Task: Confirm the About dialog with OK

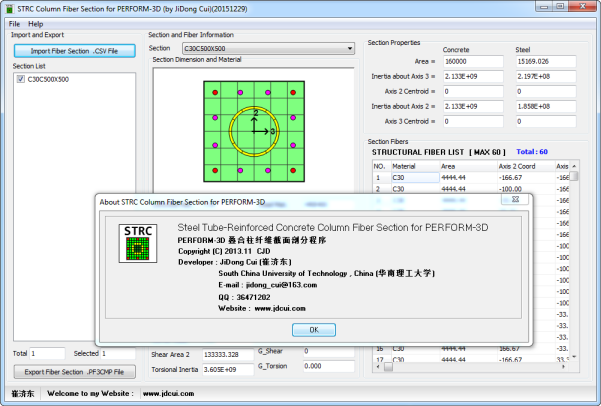Action: pos(314,330)
